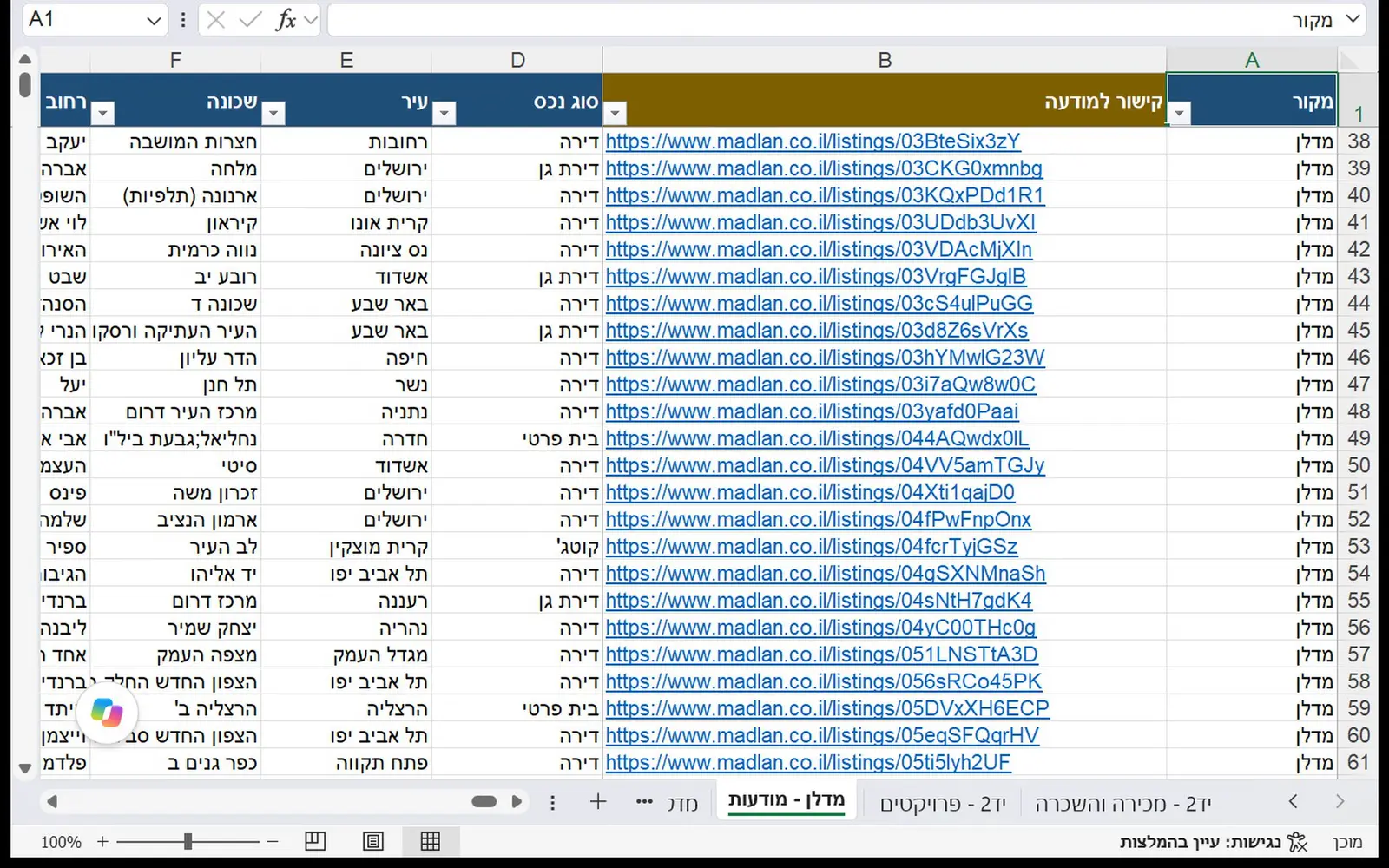Open madlan listing link 03BteSix3zY
The height and width of the screenshot is (868, 1389).
pyautogui.click(x=813, y=141)
